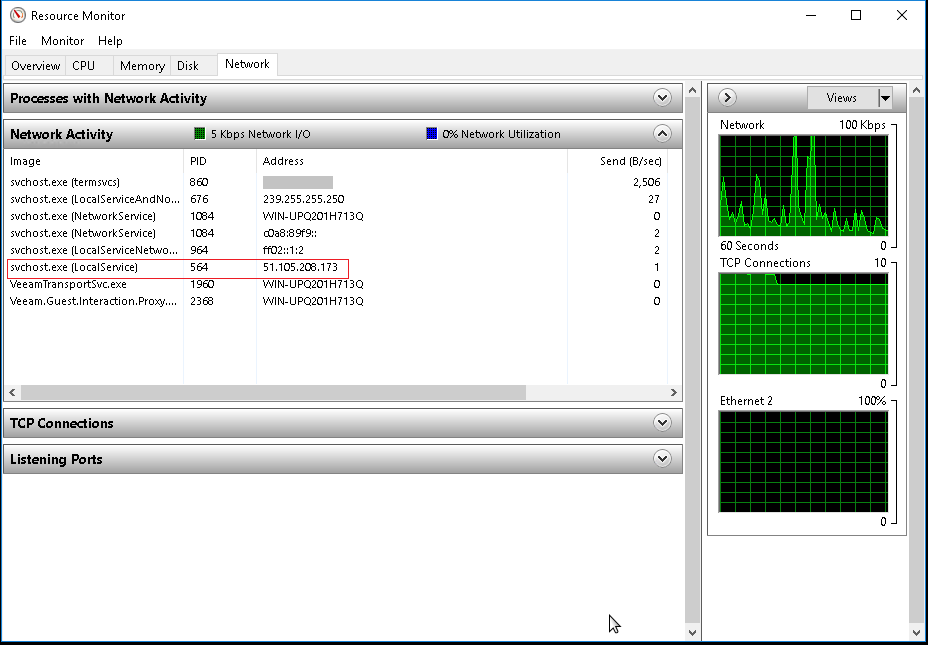The height and width of the screenshot is (645, 928).
Task: Click the Network Activity section title
Action: click(62, 134)
